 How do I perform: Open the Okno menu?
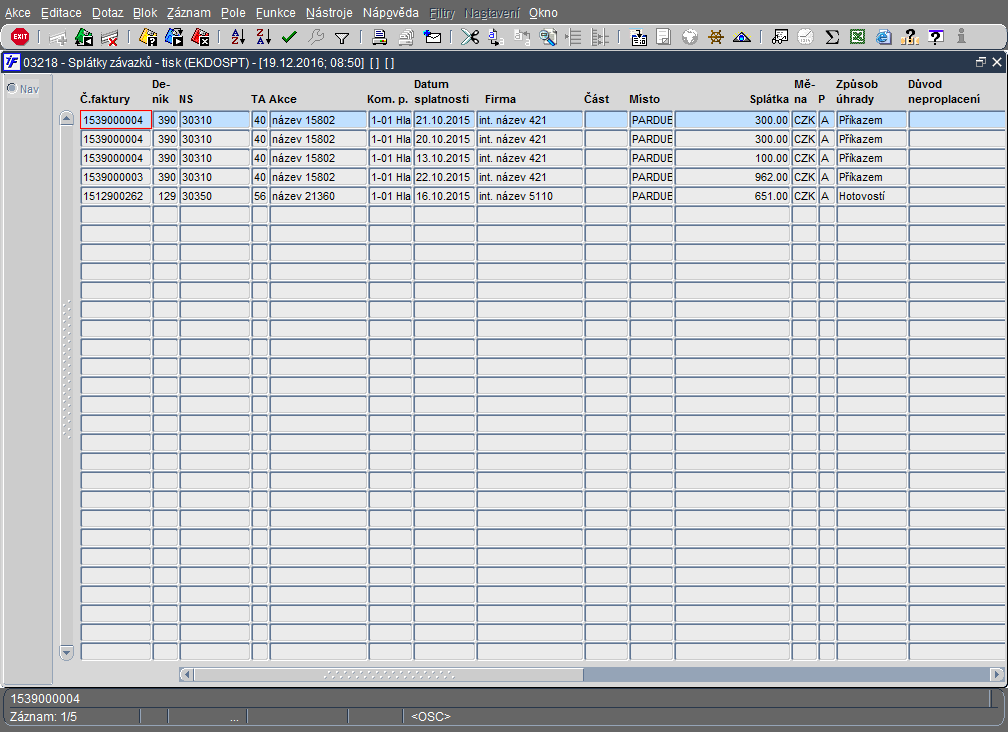coord(543,13)
